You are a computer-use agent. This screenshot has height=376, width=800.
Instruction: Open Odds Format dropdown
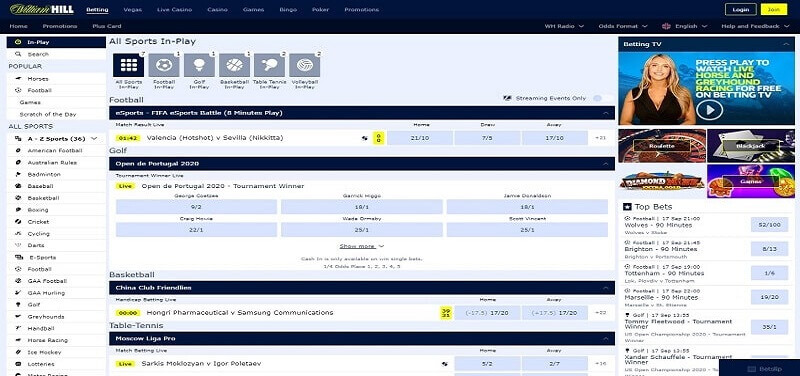point(623,26)
